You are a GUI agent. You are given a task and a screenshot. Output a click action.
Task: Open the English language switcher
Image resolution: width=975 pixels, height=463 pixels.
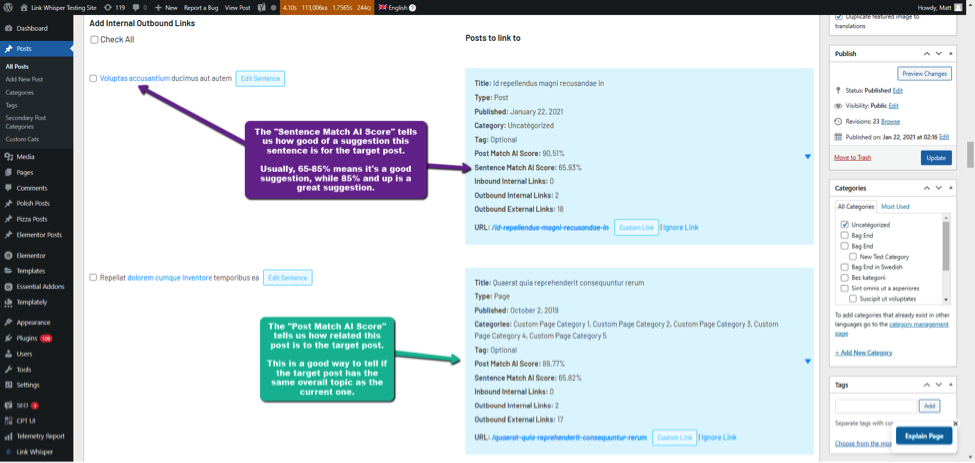(397, 7)
